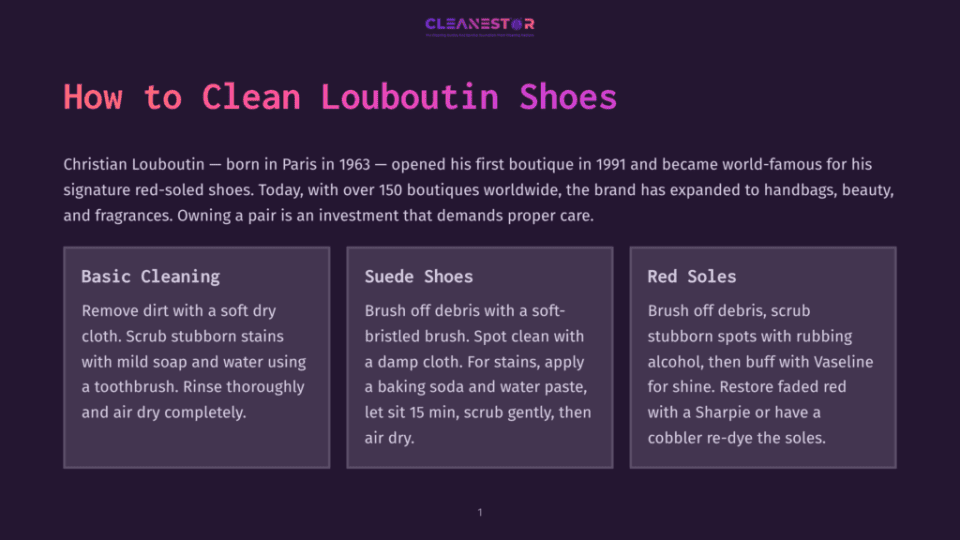Click the year "1991" in the intro
The height and width of the screenshot is (540, 960).
(610, 165)
